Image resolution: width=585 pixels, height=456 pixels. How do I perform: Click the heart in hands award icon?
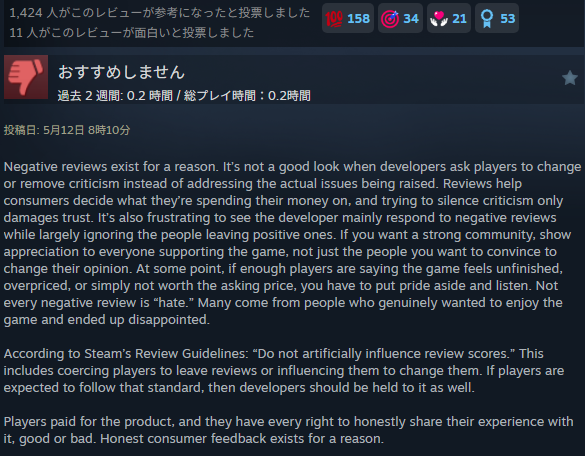pyautogui.click(x=439, y=19)
